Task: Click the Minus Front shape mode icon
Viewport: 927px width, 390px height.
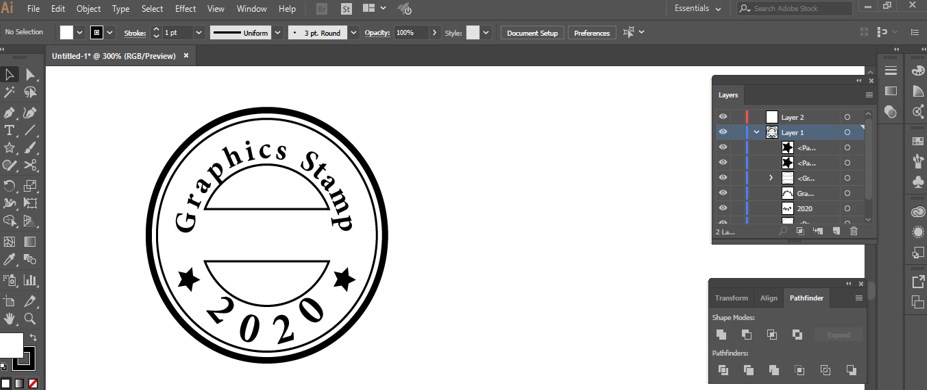Action: click(747, 334)
